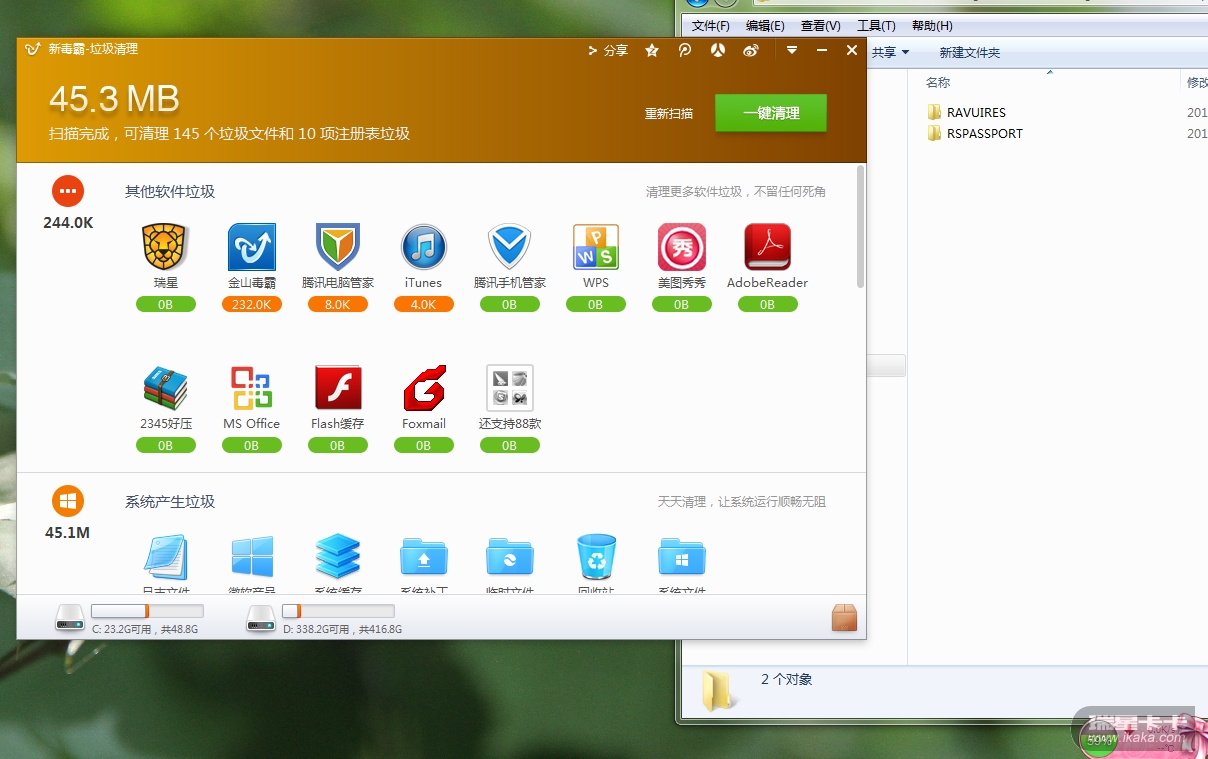Click the 0B badge under 瑞星
1208x759 pixels.
pos(166,304)
